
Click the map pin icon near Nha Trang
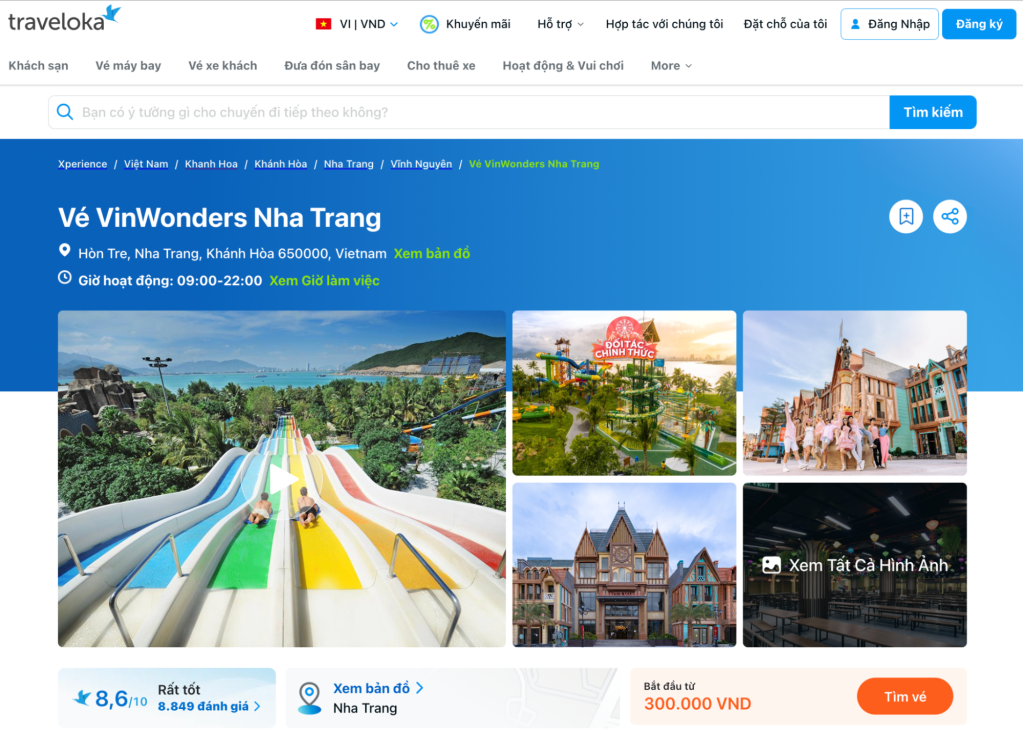[309, 698]
